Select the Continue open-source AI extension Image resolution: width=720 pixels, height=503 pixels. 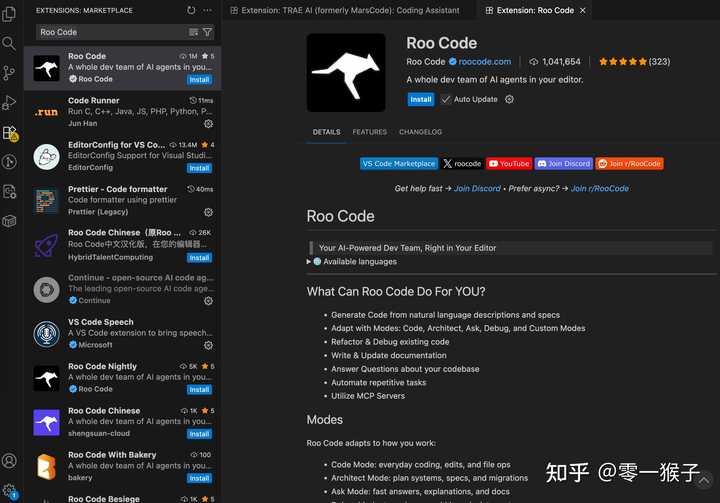coord(123,289)
